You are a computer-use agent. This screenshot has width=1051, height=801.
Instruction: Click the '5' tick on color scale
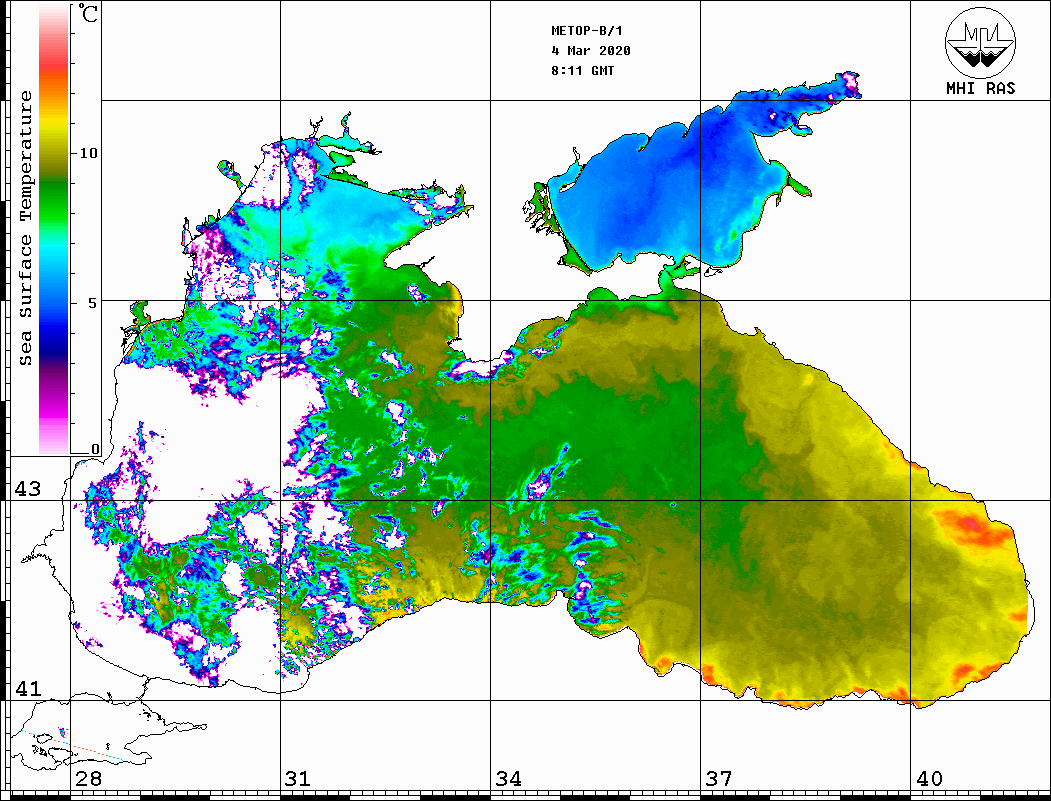click(92, 304)
